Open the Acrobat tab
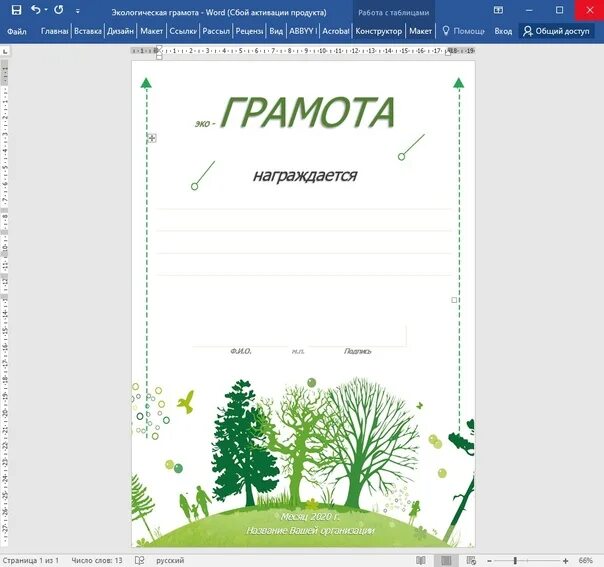 [x=336, y=31]
